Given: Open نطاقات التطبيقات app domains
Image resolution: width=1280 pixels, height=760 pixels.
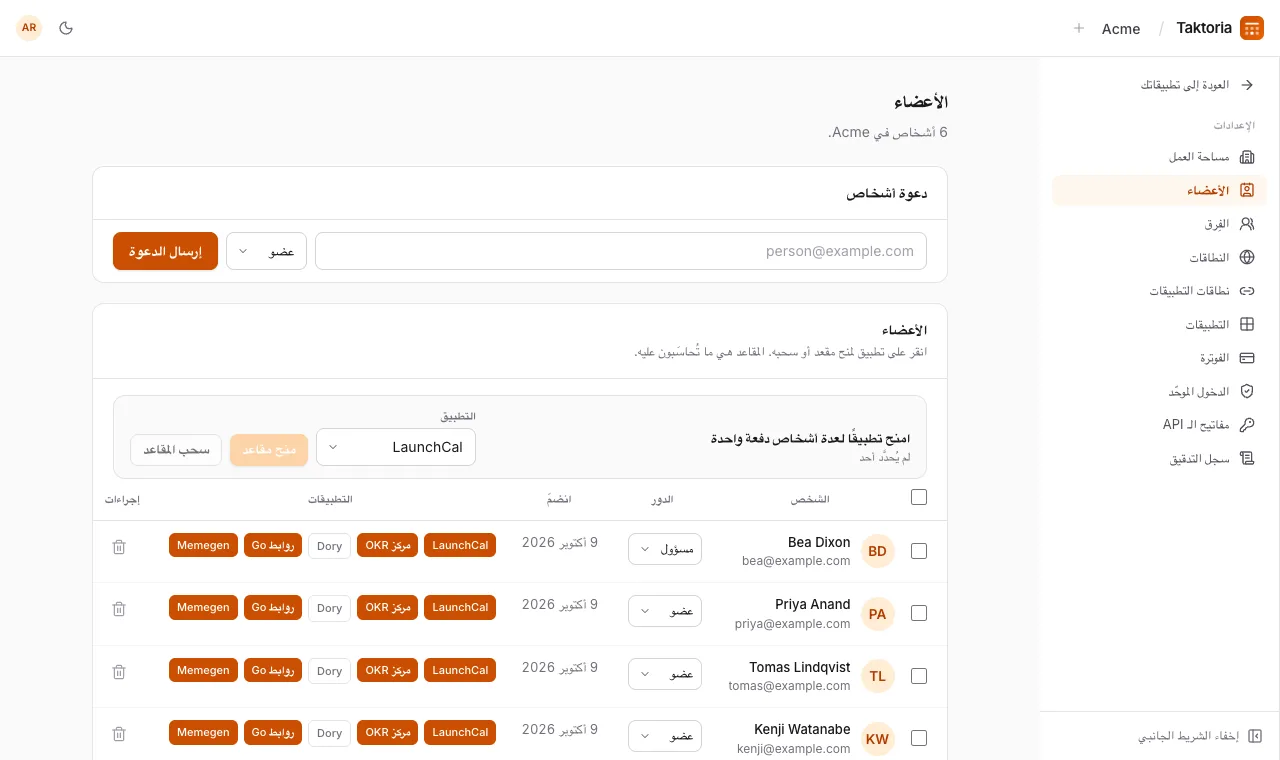Looking at the screenshot, I should pyautogui.click(x=1159, y=291).
